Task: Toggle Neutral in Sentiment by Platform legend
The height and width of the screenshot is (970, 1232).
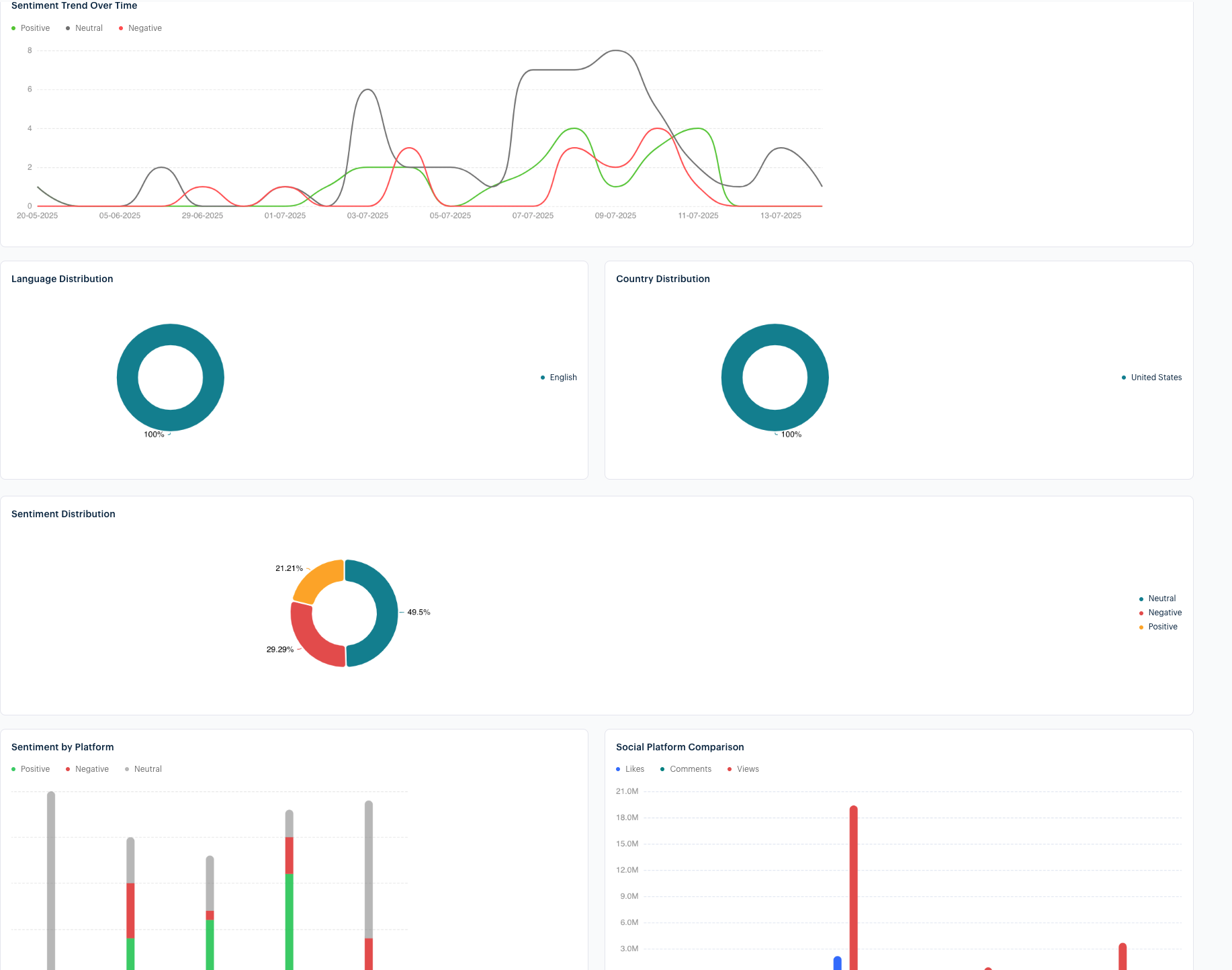Action: tap(143, 769)
